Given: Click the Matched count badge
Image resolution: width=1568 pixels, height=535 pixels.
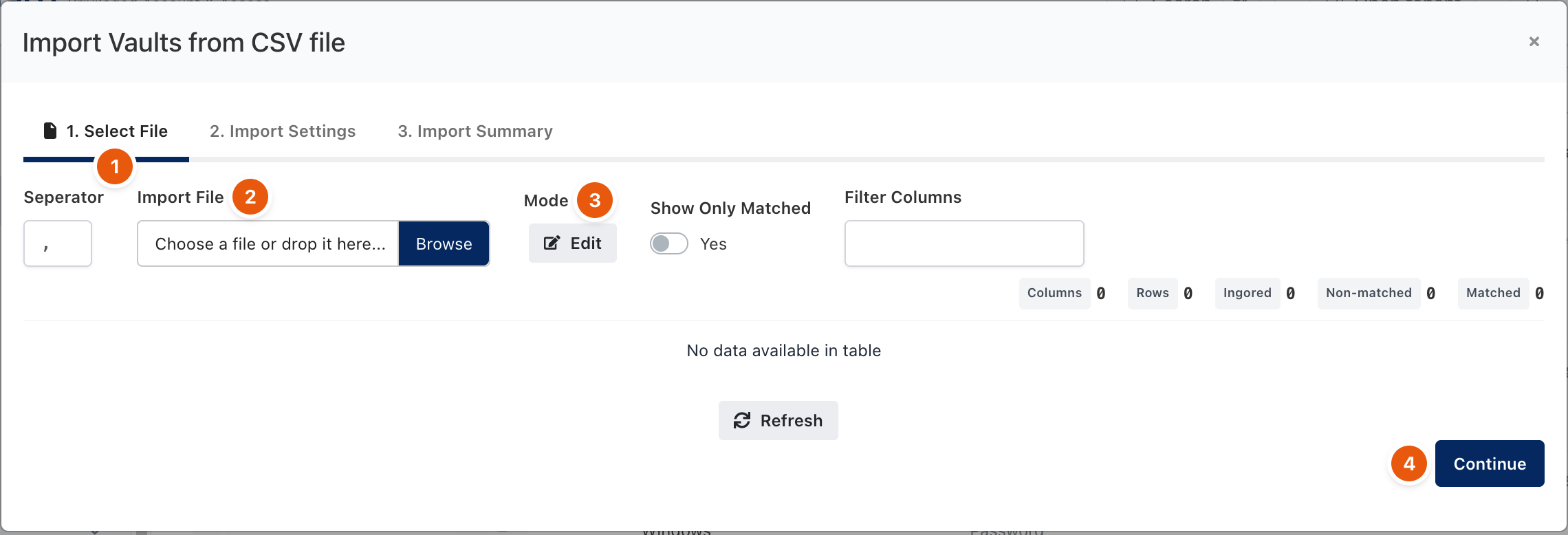Looking at the screenshot, I should 1493,293.
